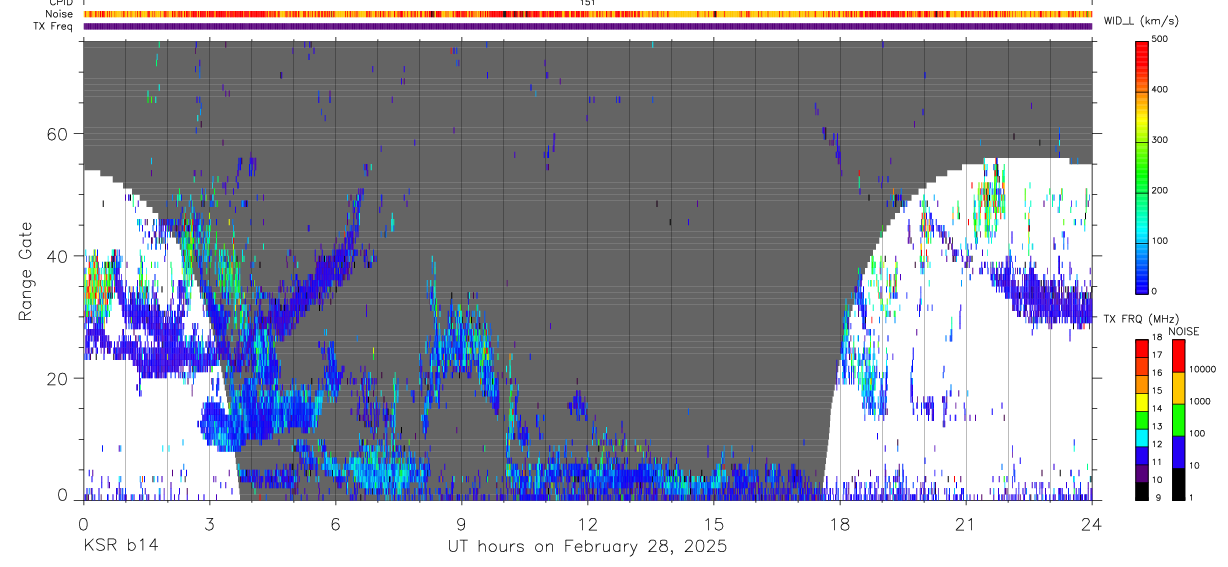Click the purple segment of TX FRQ colorbar
1228x567 pixels.
[x=1141, y=473]
